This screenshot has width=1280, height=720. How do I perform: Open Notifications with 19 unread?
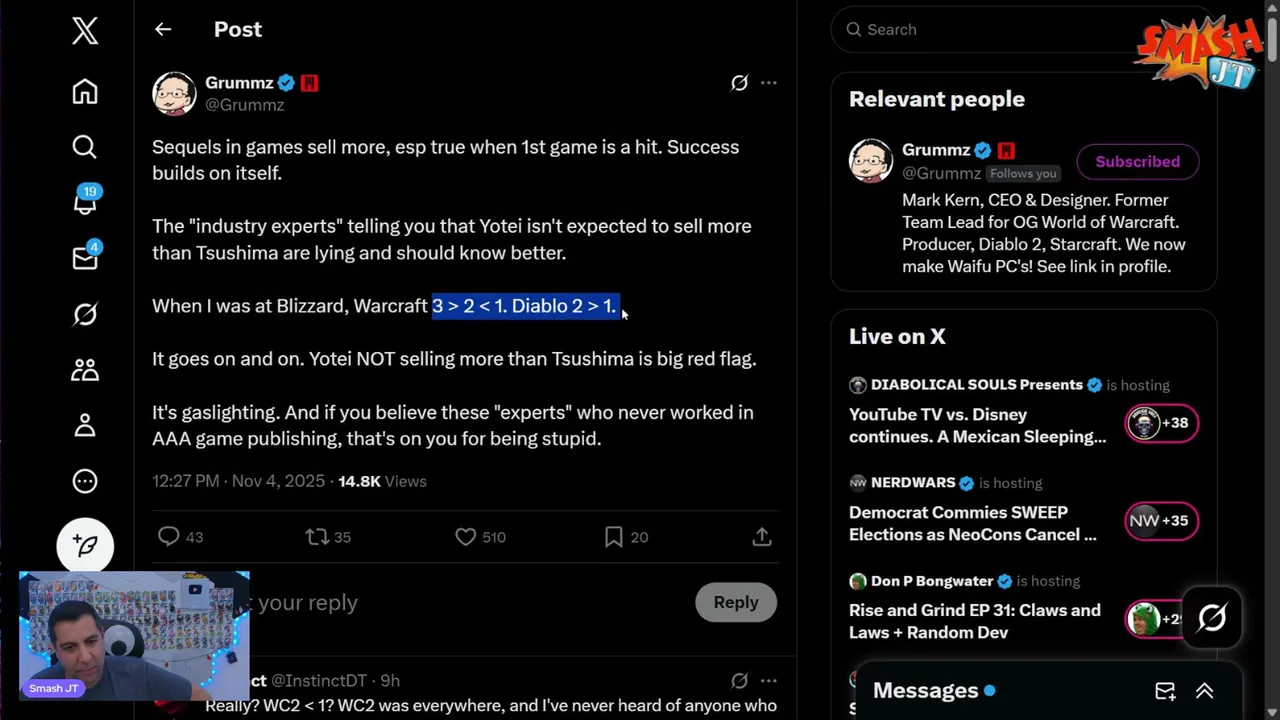pos(85,202)
